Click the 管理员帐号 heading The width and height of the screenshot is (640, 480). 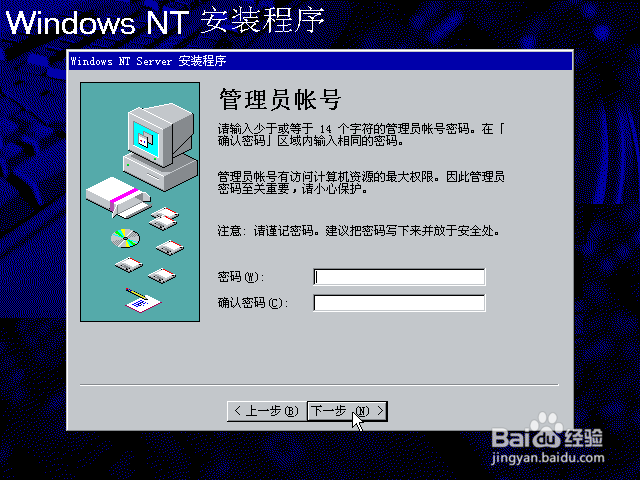tap(280, 99)
